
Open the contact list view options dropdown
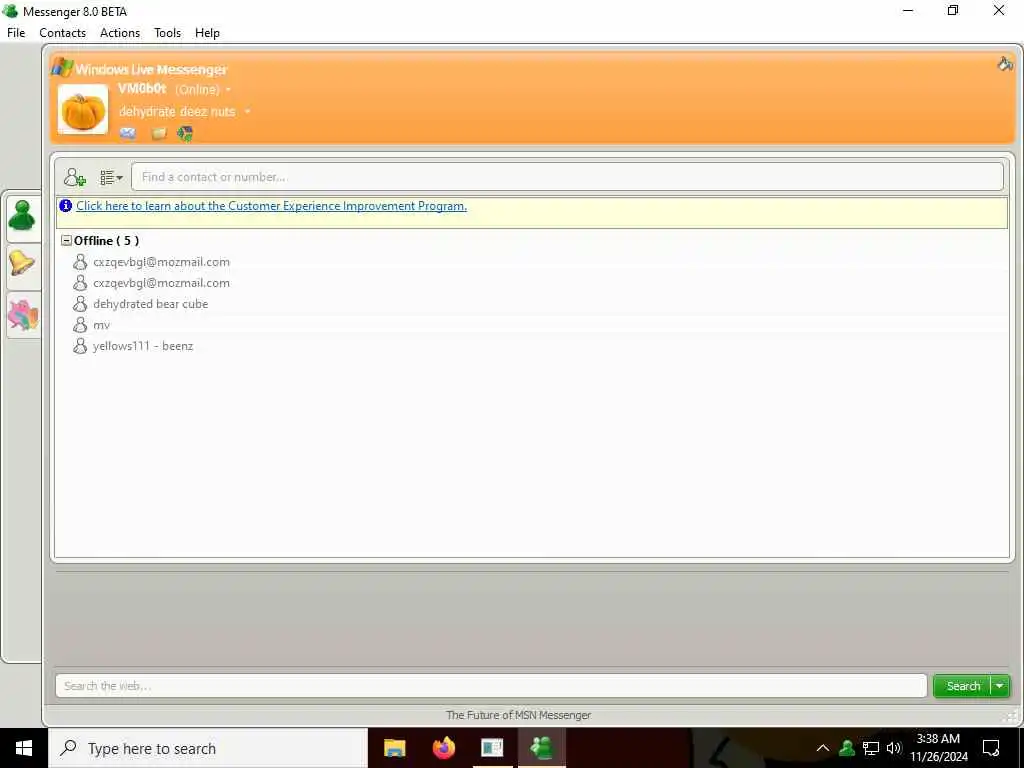[111, 178]
